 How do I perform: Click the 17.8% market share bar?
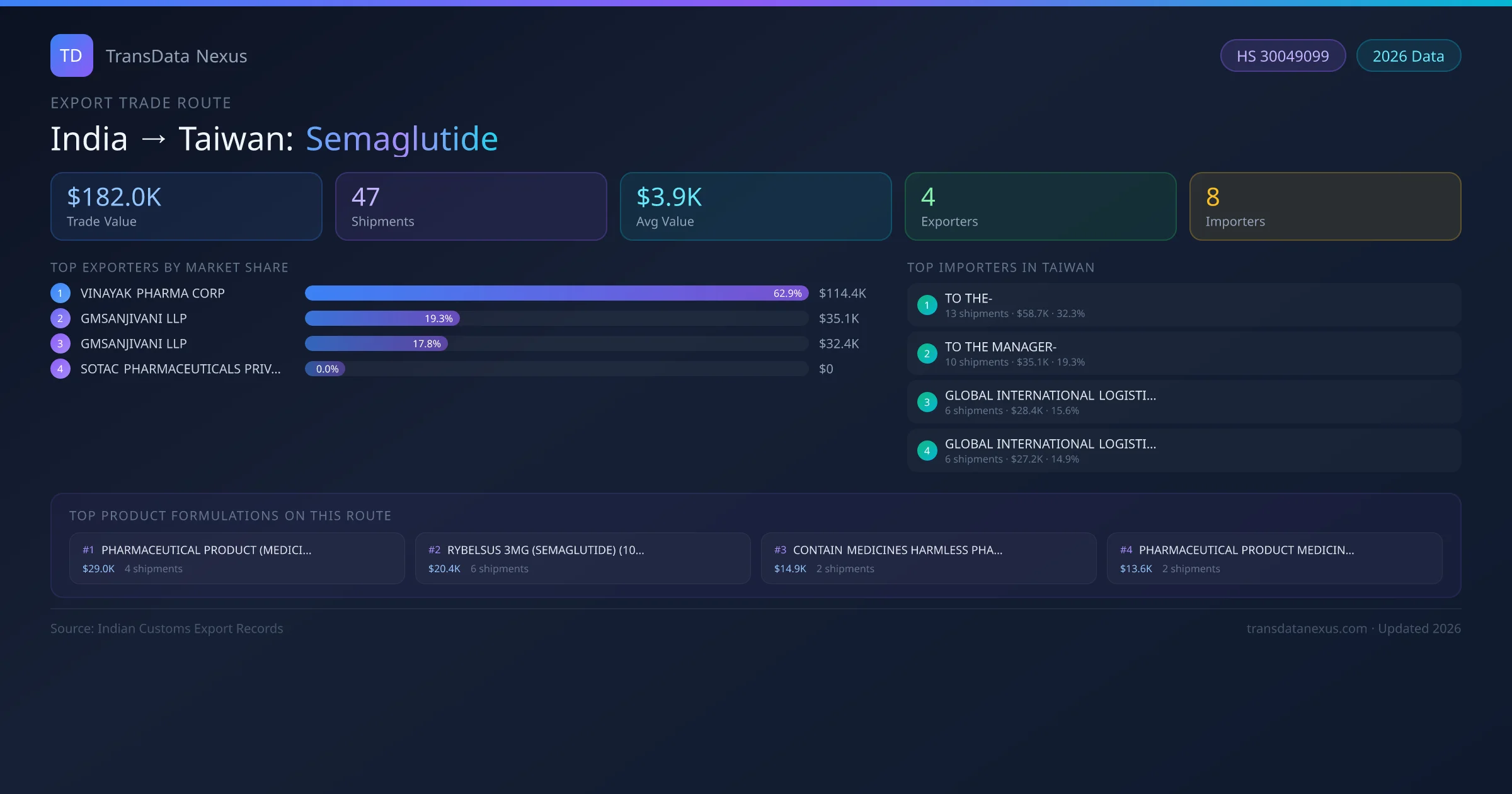coord(376,343)
